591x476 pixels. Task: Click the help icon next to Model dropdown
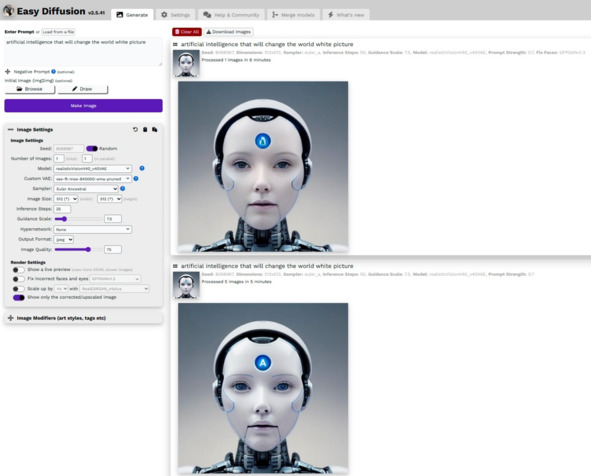142,168
